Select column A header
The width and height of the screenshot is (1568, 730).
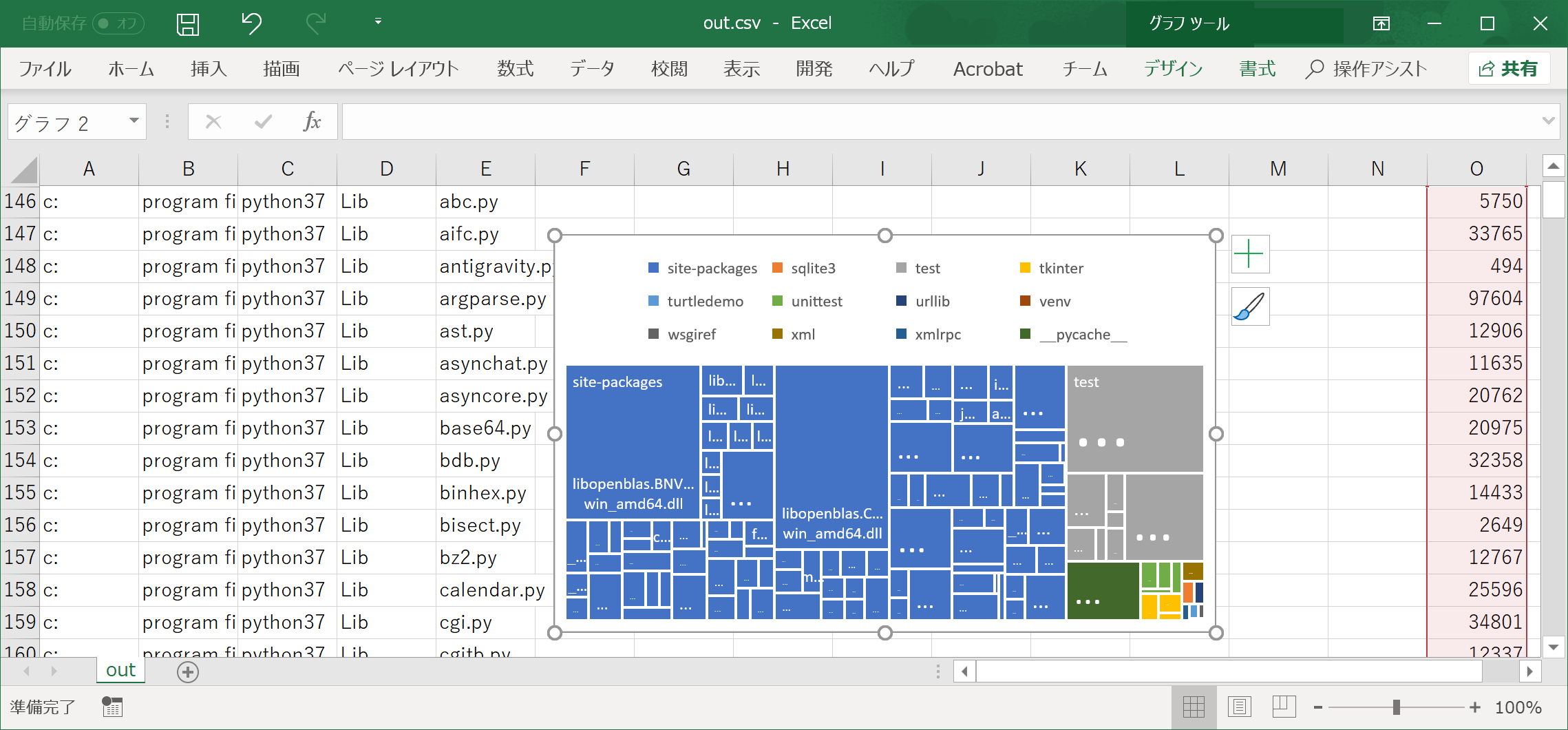coord(89,169)
